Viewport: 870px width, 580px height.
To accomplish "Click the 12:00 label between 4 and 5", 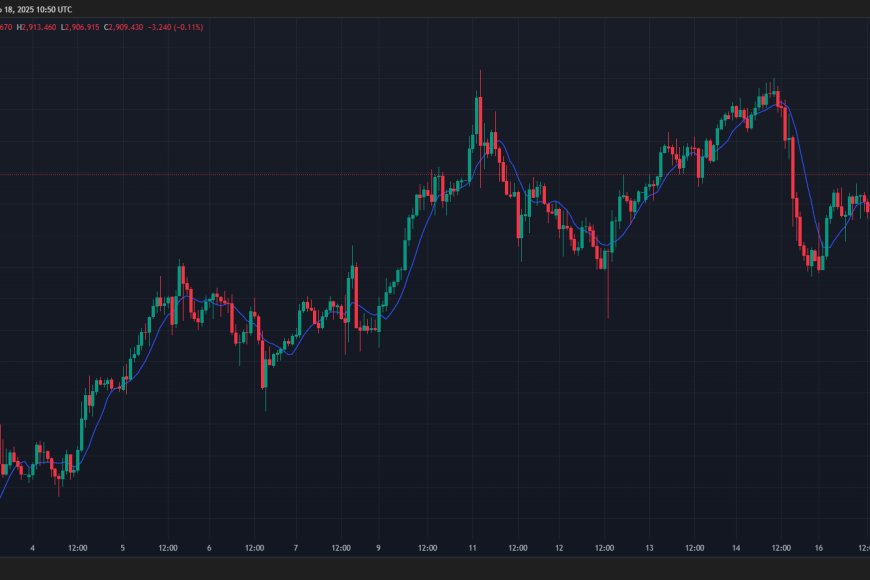I will pos(77,548).
